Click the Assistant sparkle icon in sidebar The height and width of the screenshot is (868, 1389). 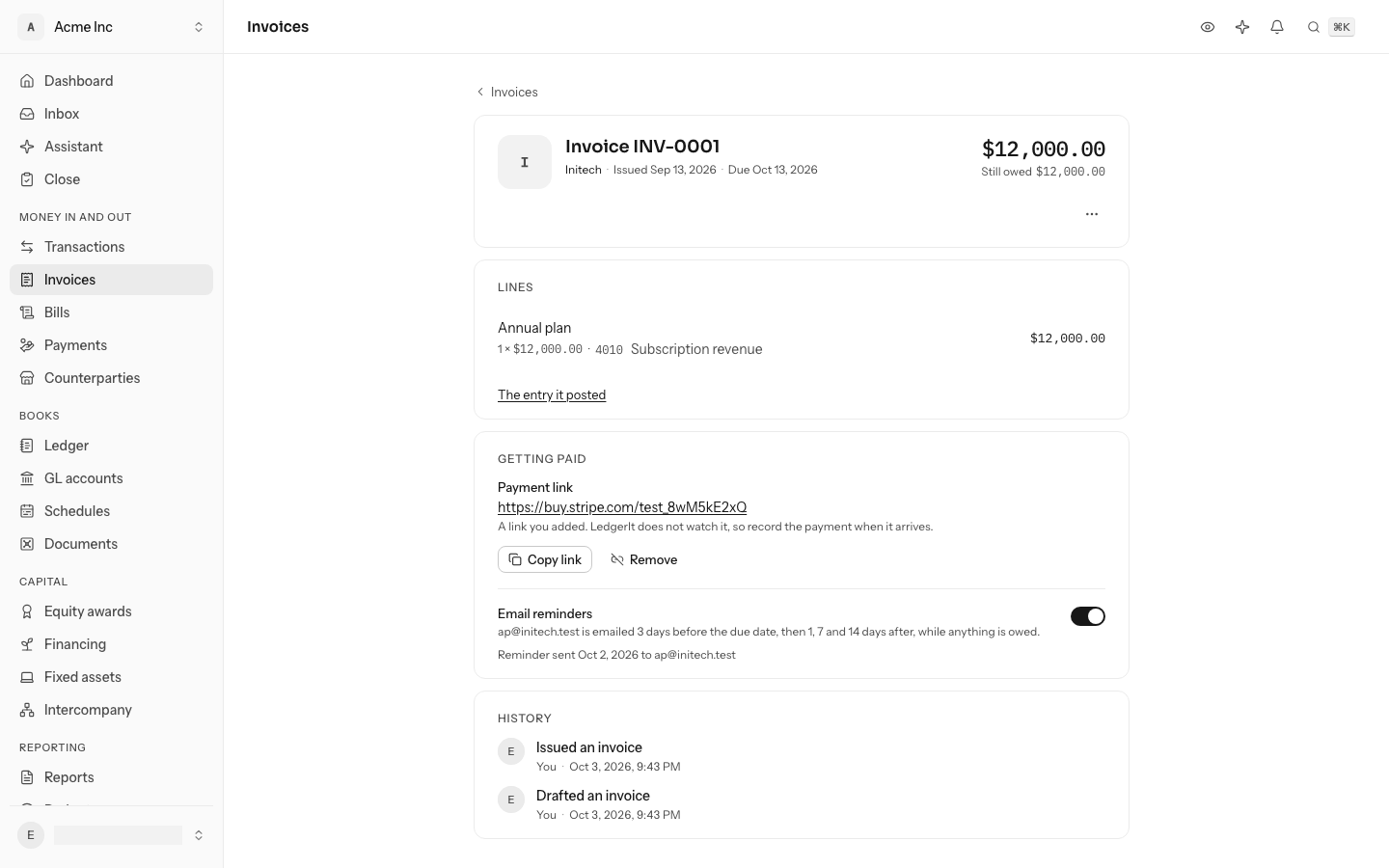point(27,147)
